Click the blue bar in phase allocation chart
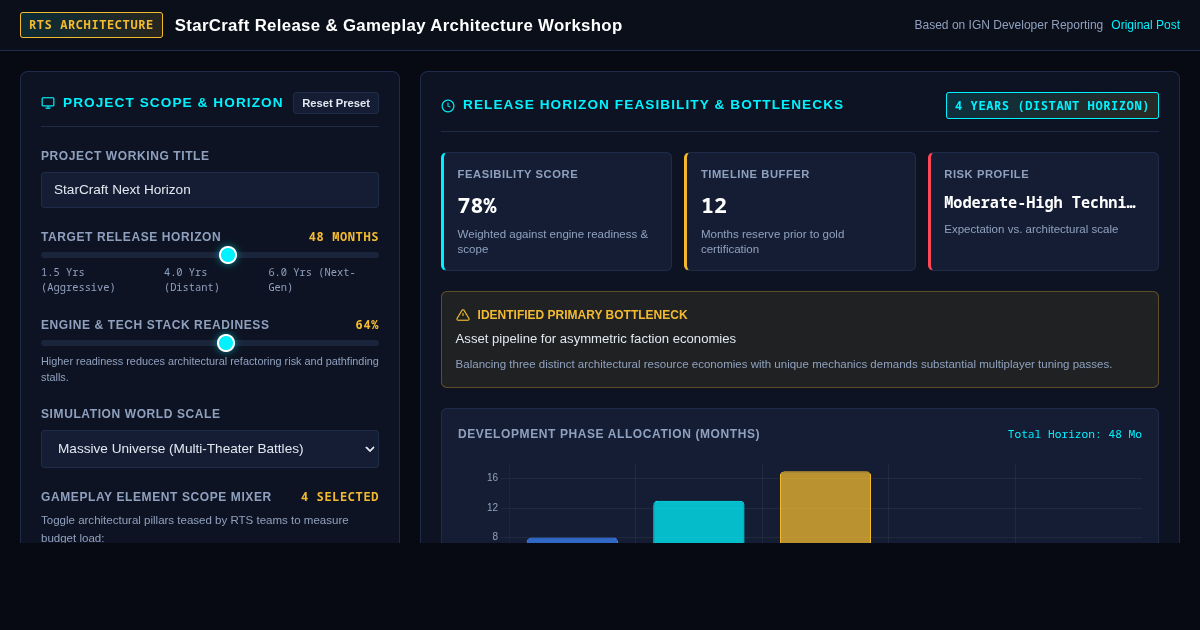1200x630 pixels. [572, 540]
